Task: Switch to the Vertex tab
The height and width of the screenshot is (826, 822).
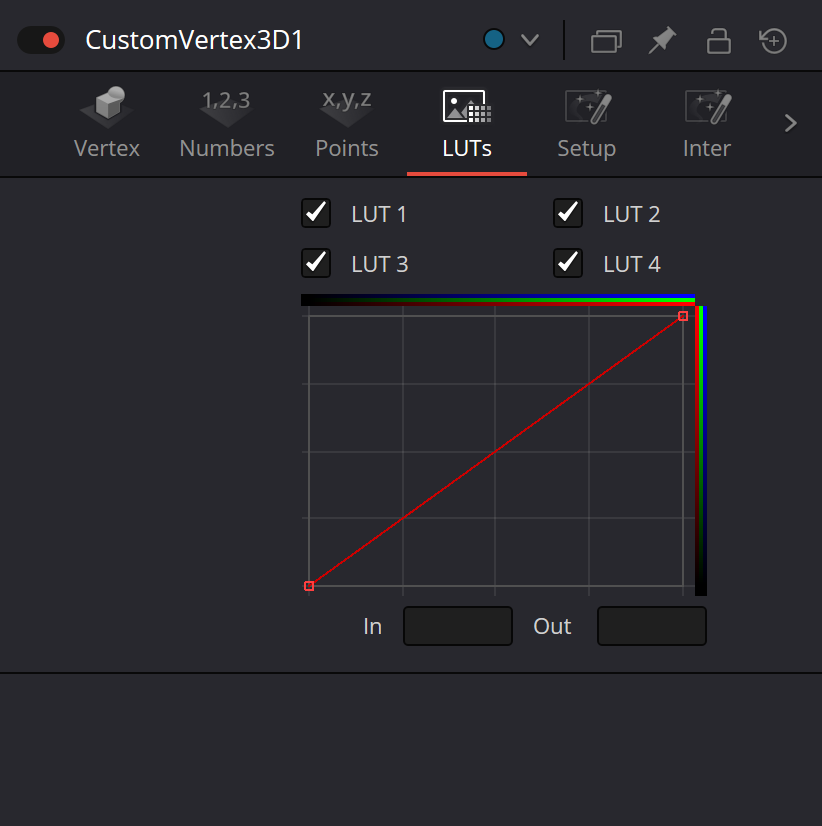Action: (x=107, y=124)
